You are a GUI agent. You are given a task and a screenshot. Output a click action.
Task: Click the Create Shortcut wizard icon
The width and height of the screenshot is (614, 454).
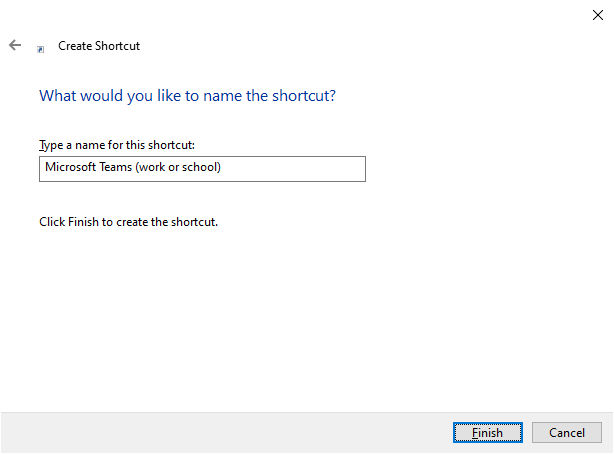pos(40,49)
